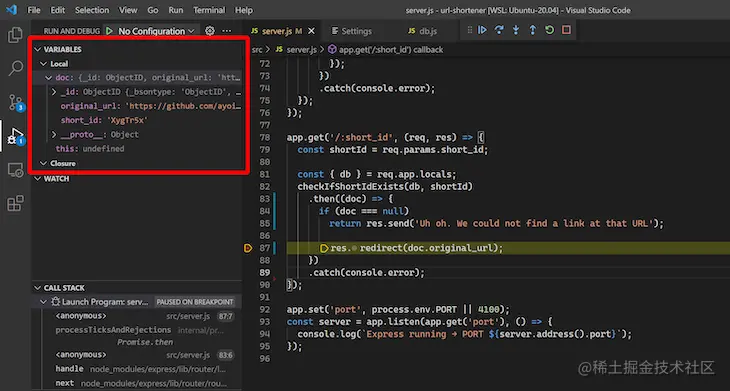
Task: Click the src breadcrumb
Action: [x=257, y=49]
